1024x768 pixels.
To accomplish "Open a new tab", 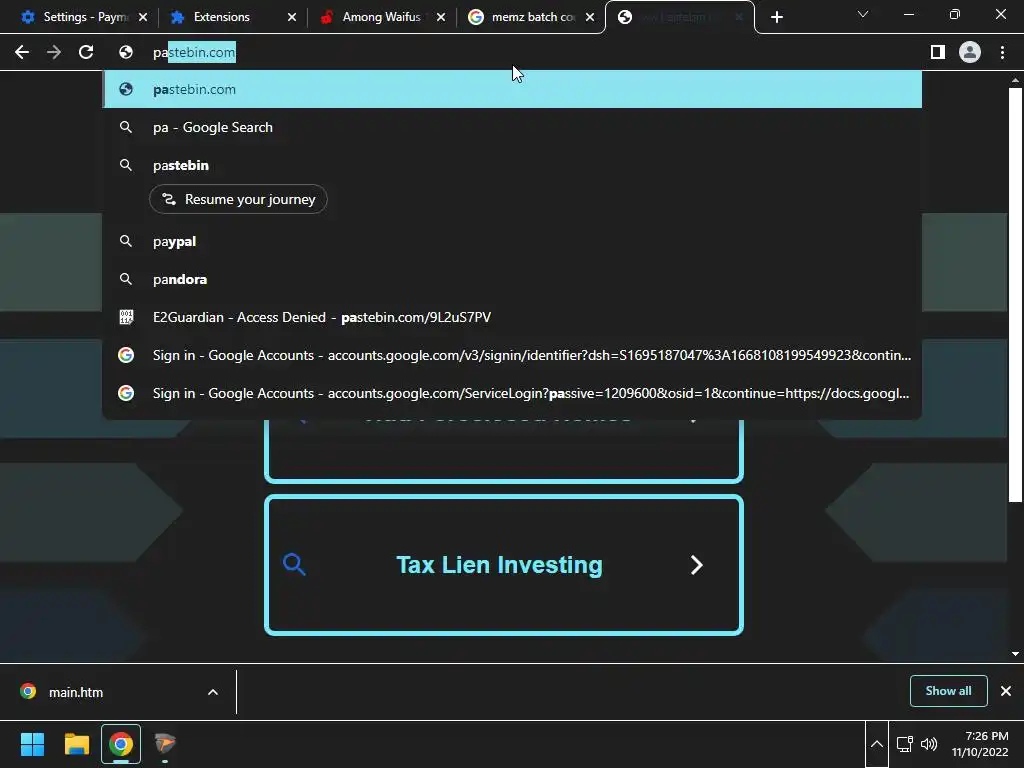I will pos(776,17).
